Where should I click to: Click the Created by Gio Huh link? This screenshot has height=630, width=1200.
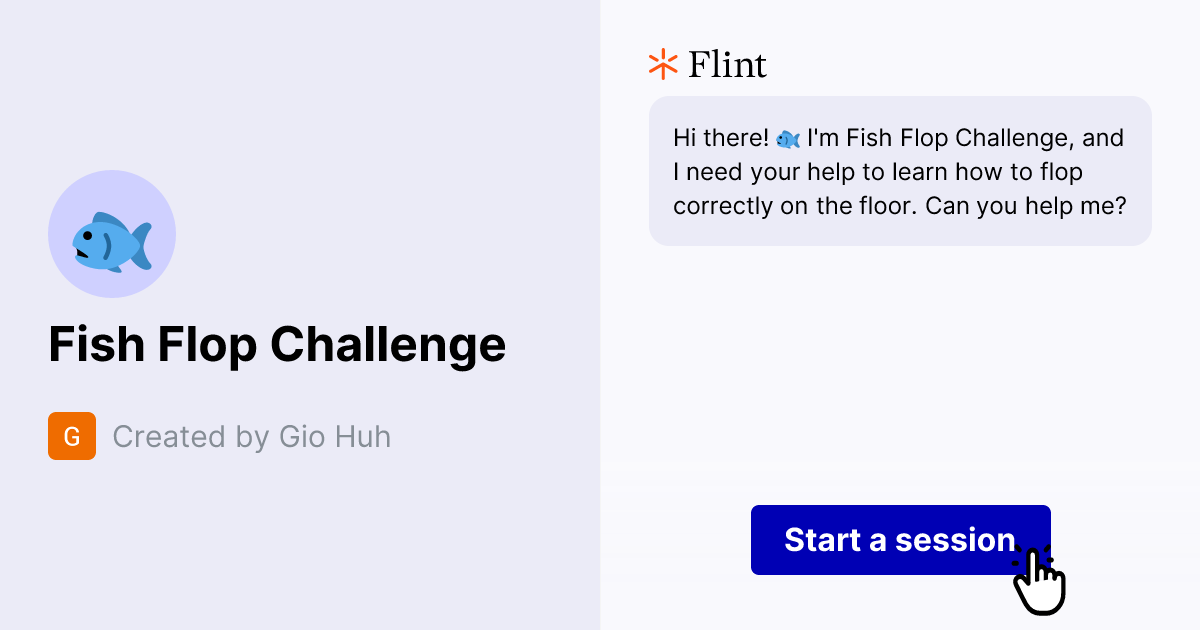pyautogui.click(x=251, y=436)
